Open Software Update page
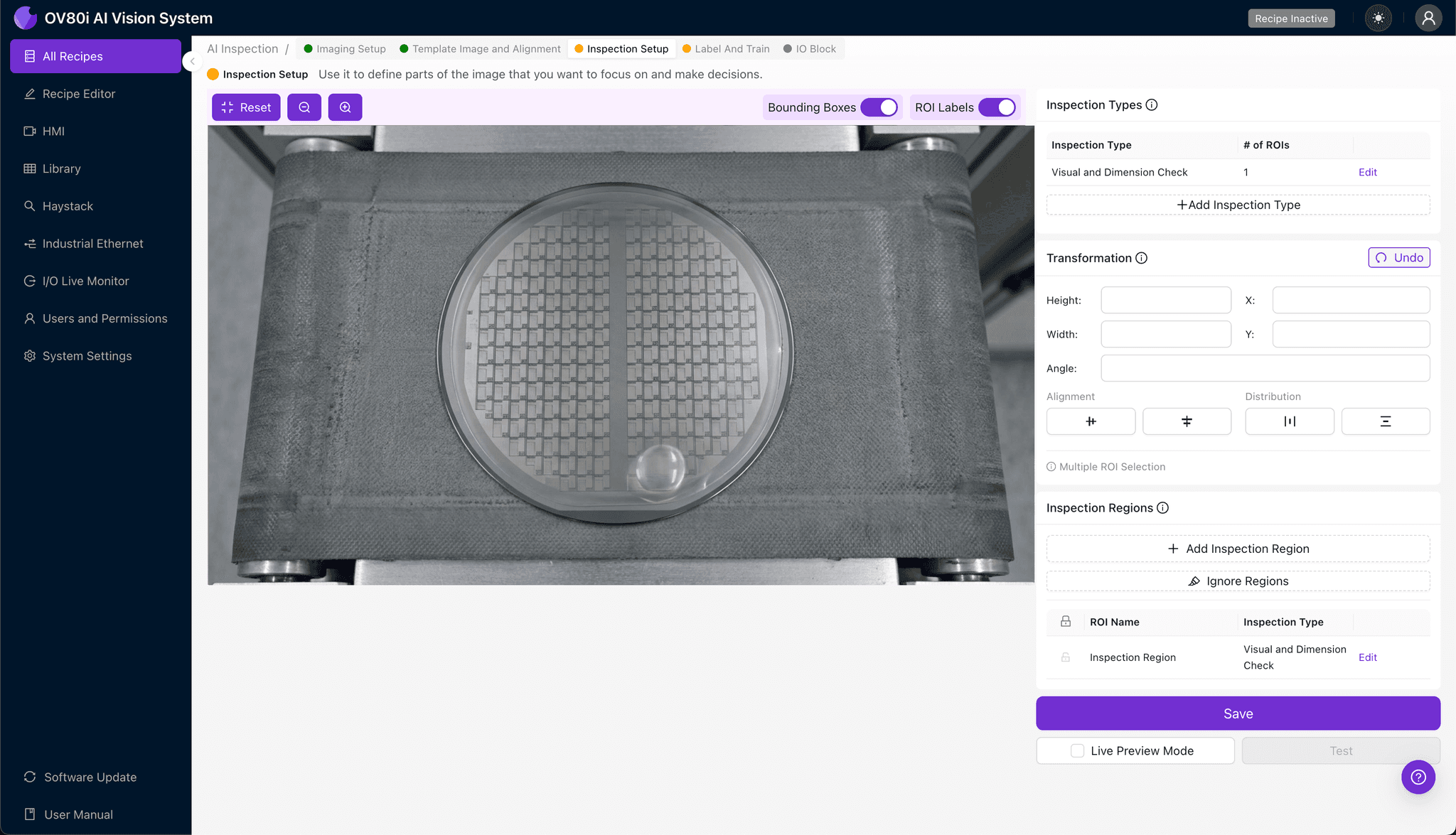This screenshot has height=835, width=1456. tap(95, 777)
